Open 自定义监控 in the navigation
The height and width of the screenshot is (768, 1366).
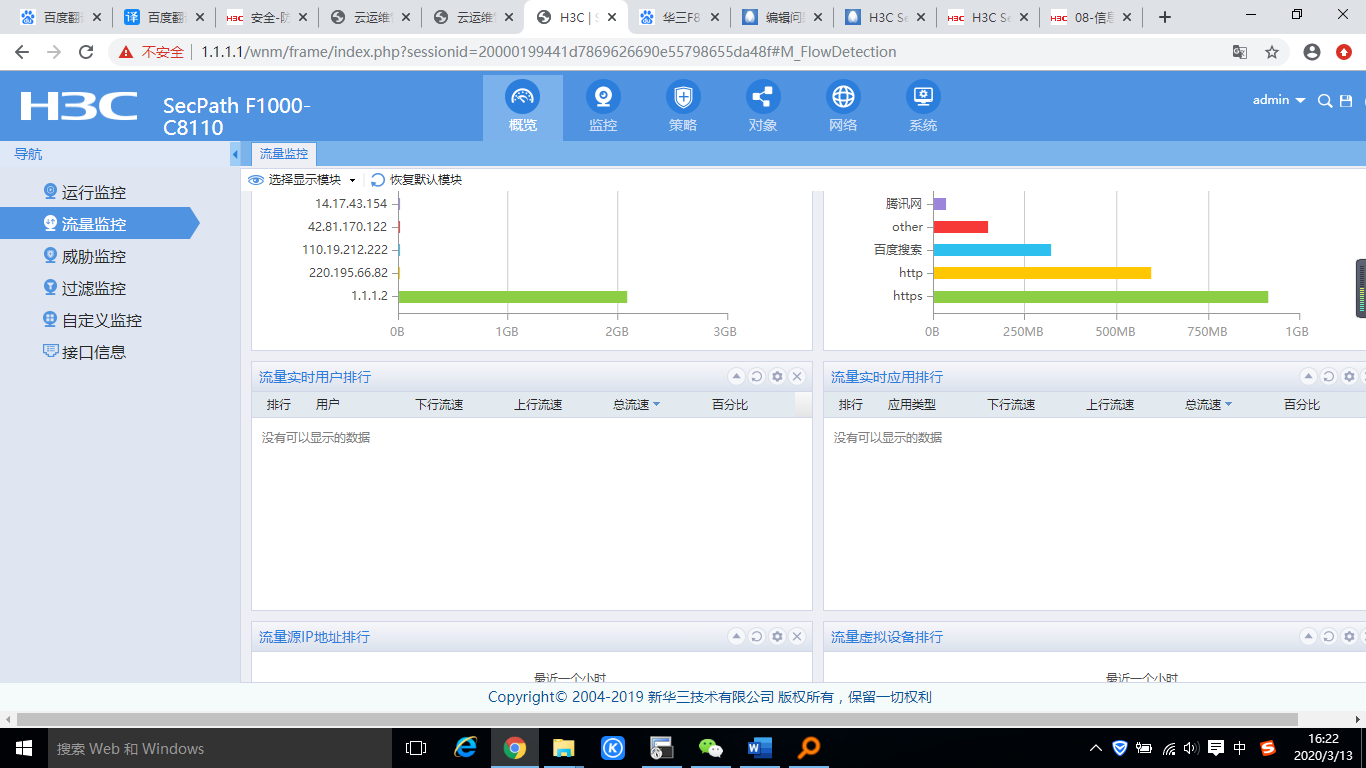click(x=101, y=320)
